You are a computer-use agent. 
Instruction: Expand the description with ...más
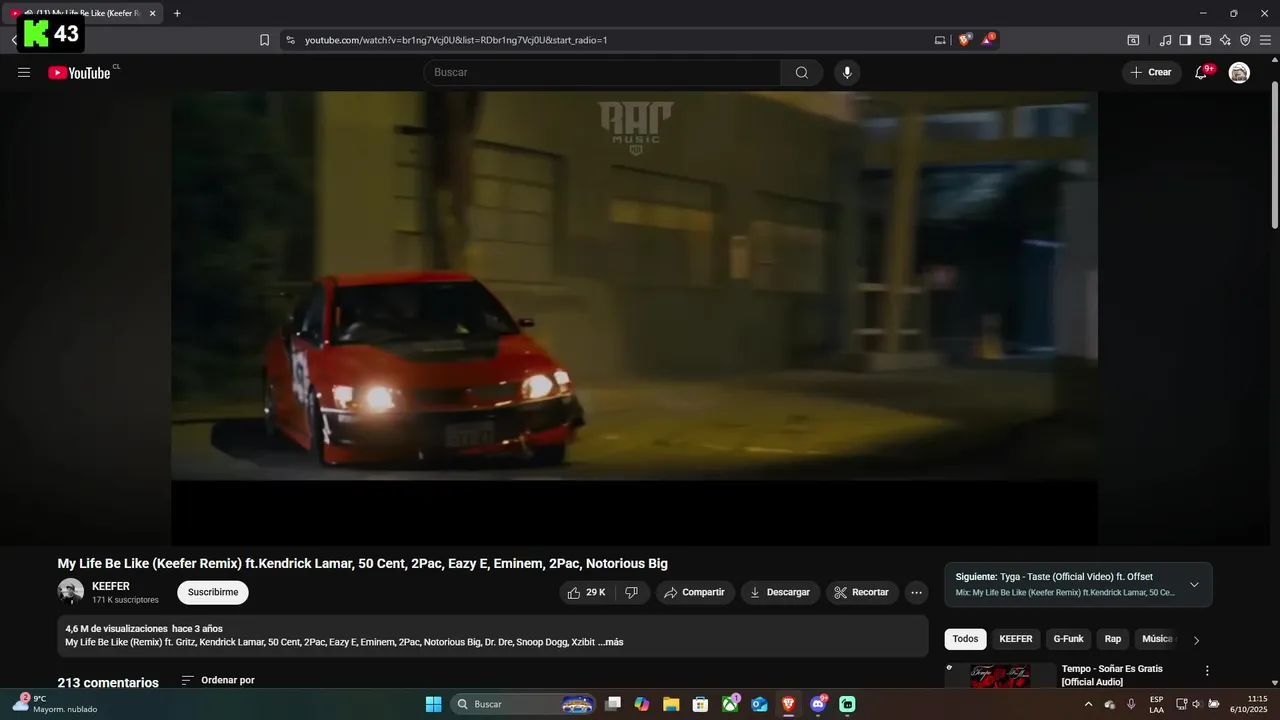pos(611,642)
